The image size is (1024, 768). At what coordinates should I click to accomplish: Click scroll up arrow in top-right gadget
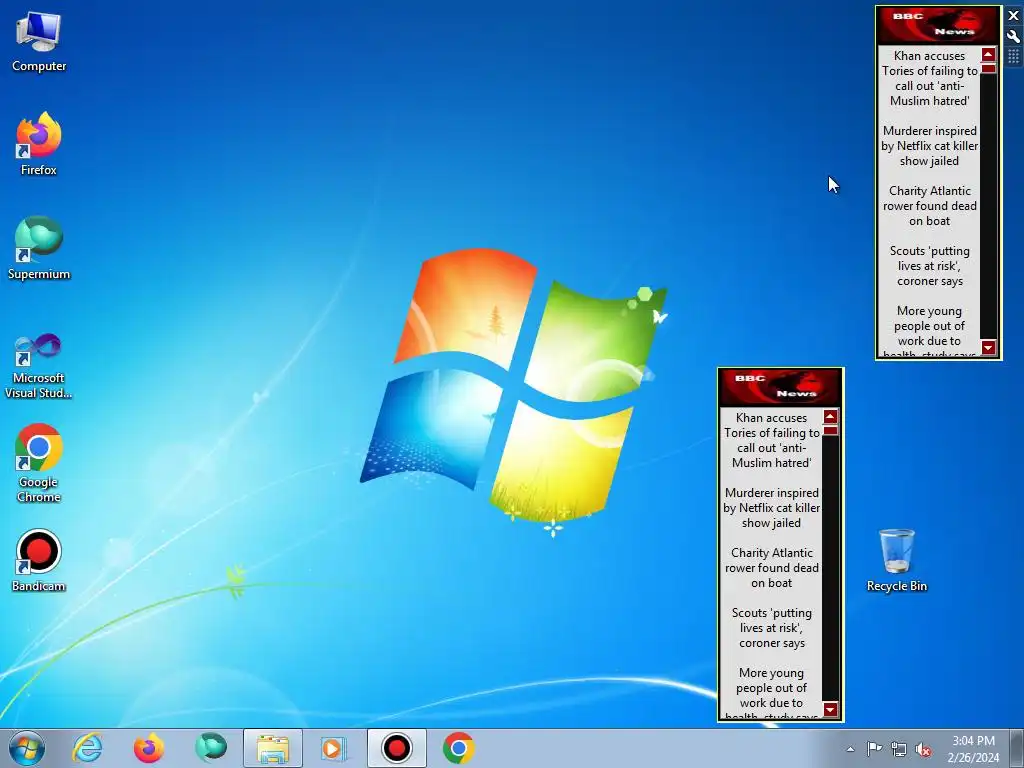(x=988, y=54)
